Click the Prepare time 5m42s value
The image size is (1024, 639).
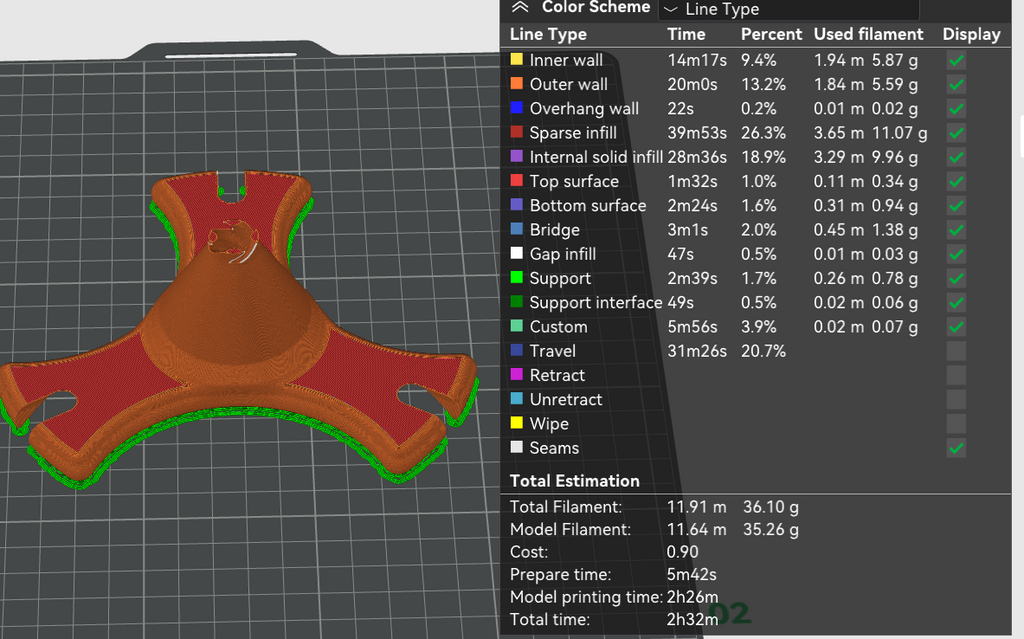click(692, 574)
